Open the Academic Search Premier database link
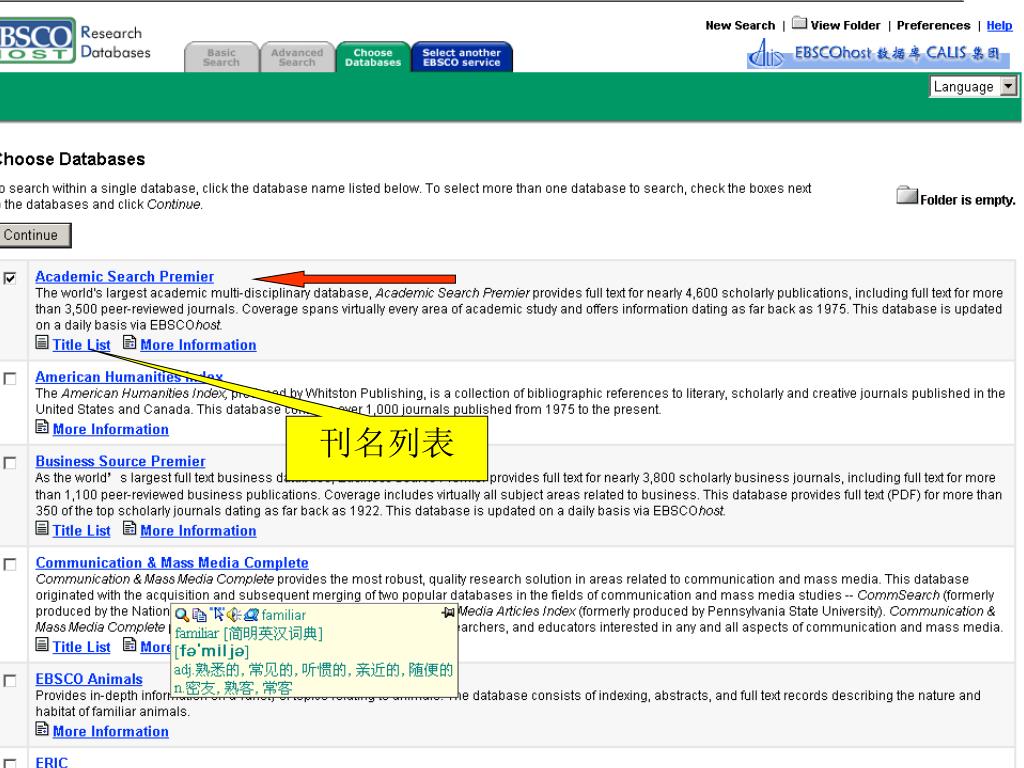The height and width of the screenshot is (768, 1024). point(125,276)
